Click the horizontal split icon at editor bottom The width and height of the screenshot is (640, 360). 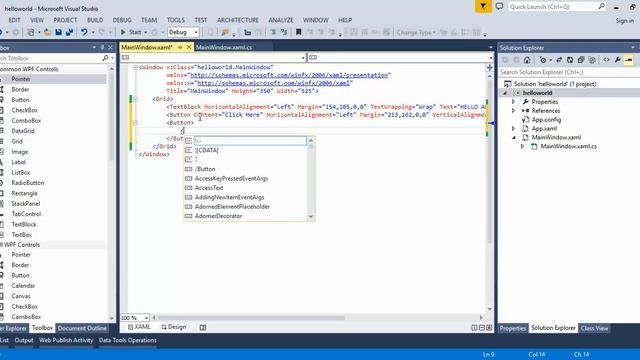pyautogui.click(x=482, y=328)
